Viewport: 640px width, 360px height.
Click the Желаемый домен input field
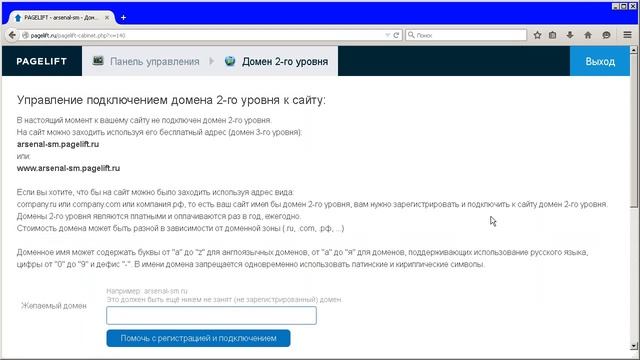coord(211,316)
